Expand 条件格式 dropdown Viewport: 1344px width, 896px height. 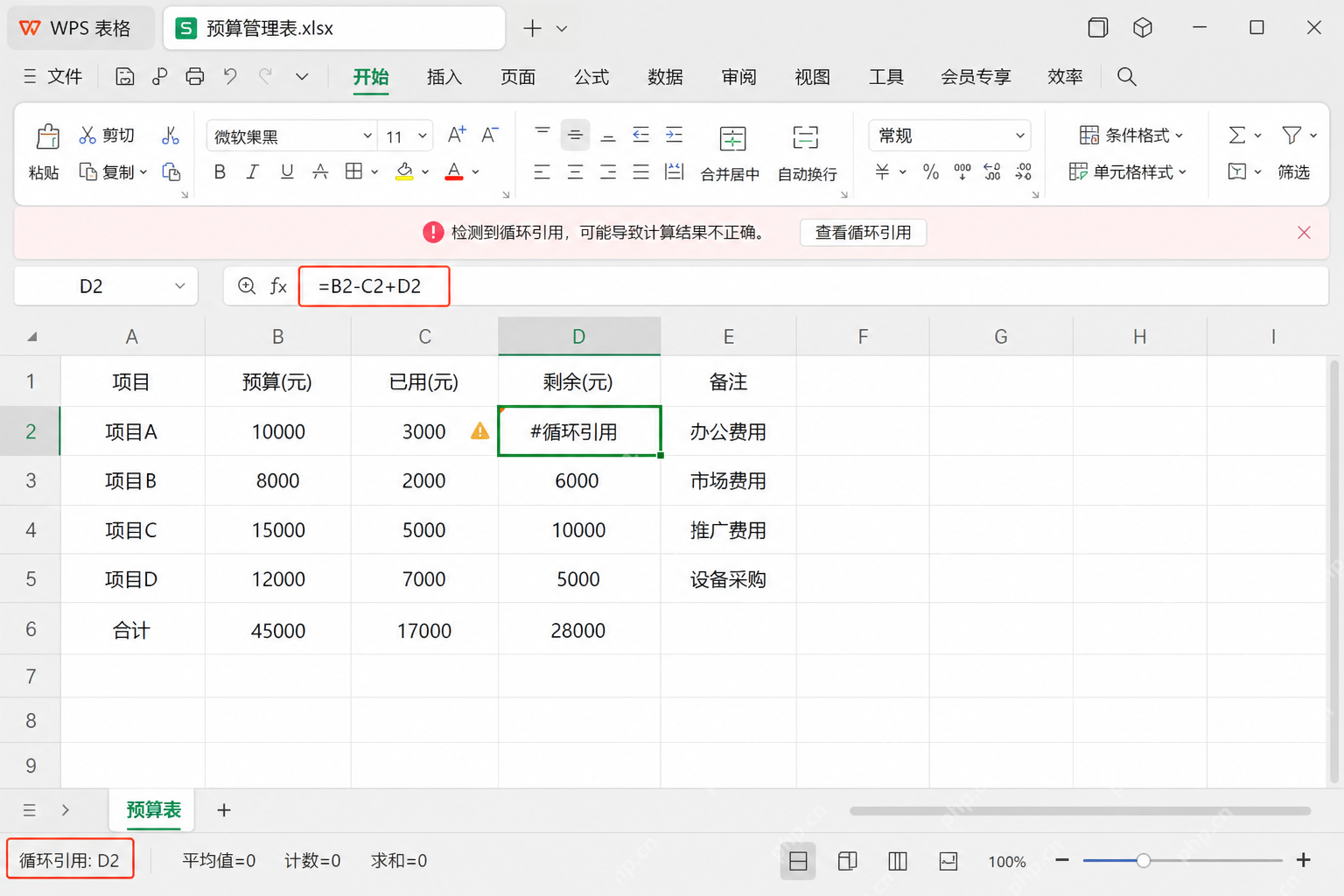click(x=1179, y=136)
